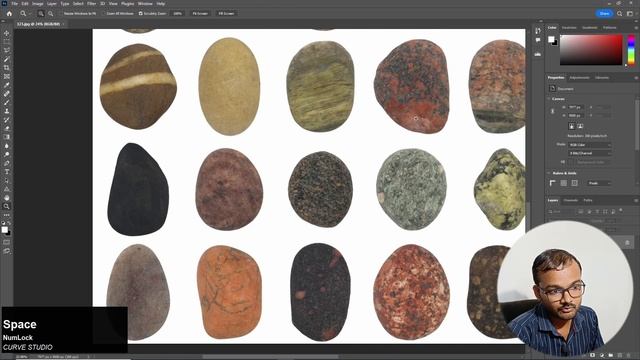Open the Help menu
This screenshot has width=640, height=360.
click(161, 4)
